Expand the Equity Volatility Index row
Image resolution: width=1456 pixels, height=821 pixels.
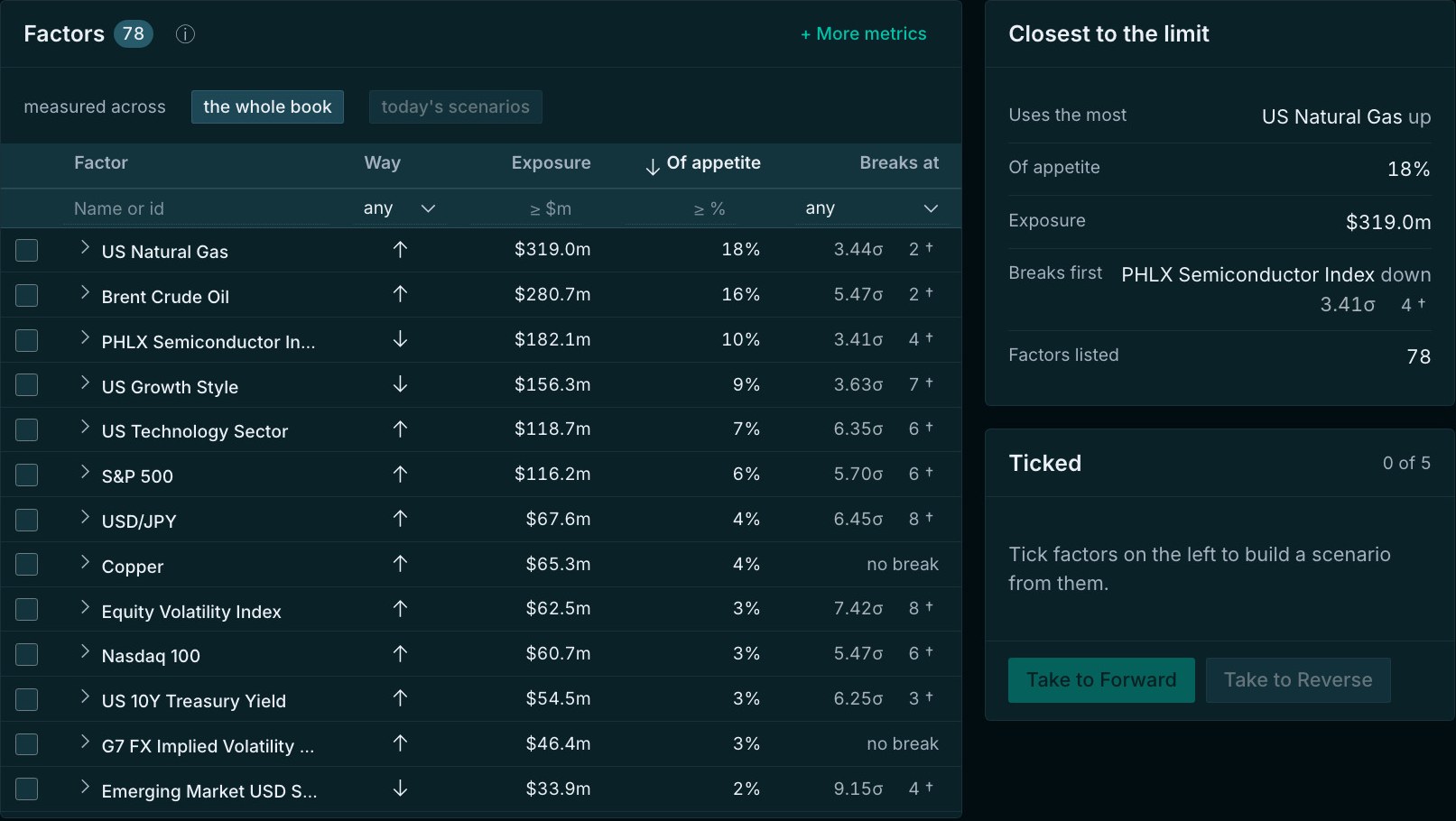tap(85, 607)
